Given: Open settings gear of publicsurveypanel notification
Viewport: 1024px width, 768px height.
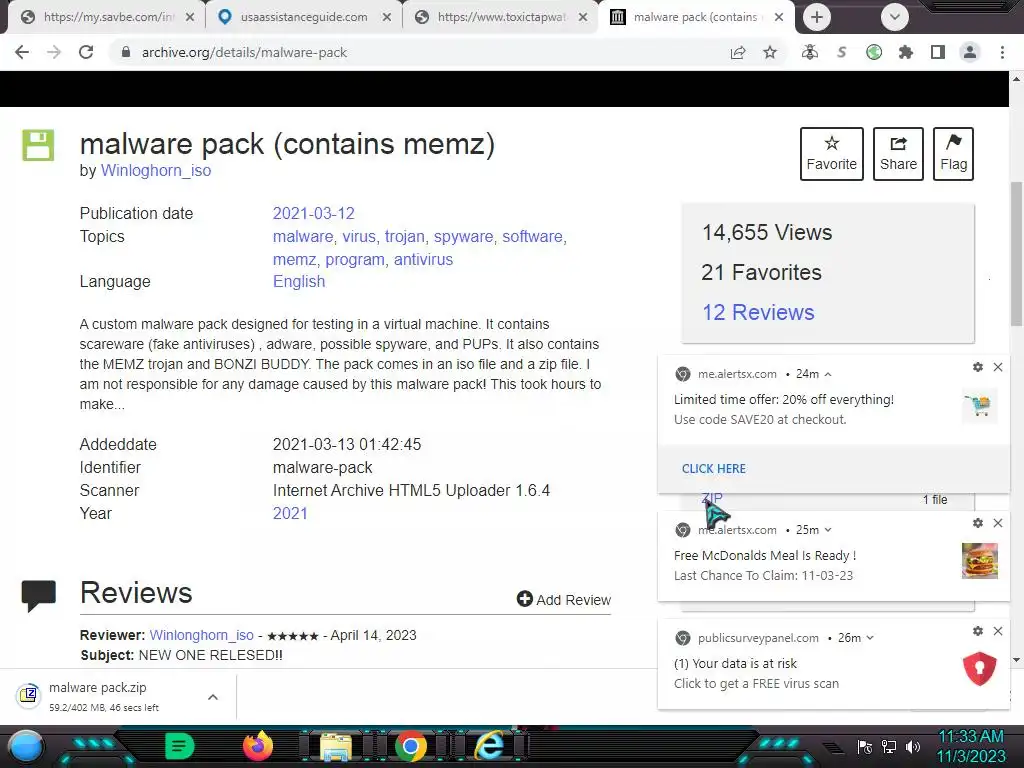Looking at the screenshot, I should pos(977,631).
